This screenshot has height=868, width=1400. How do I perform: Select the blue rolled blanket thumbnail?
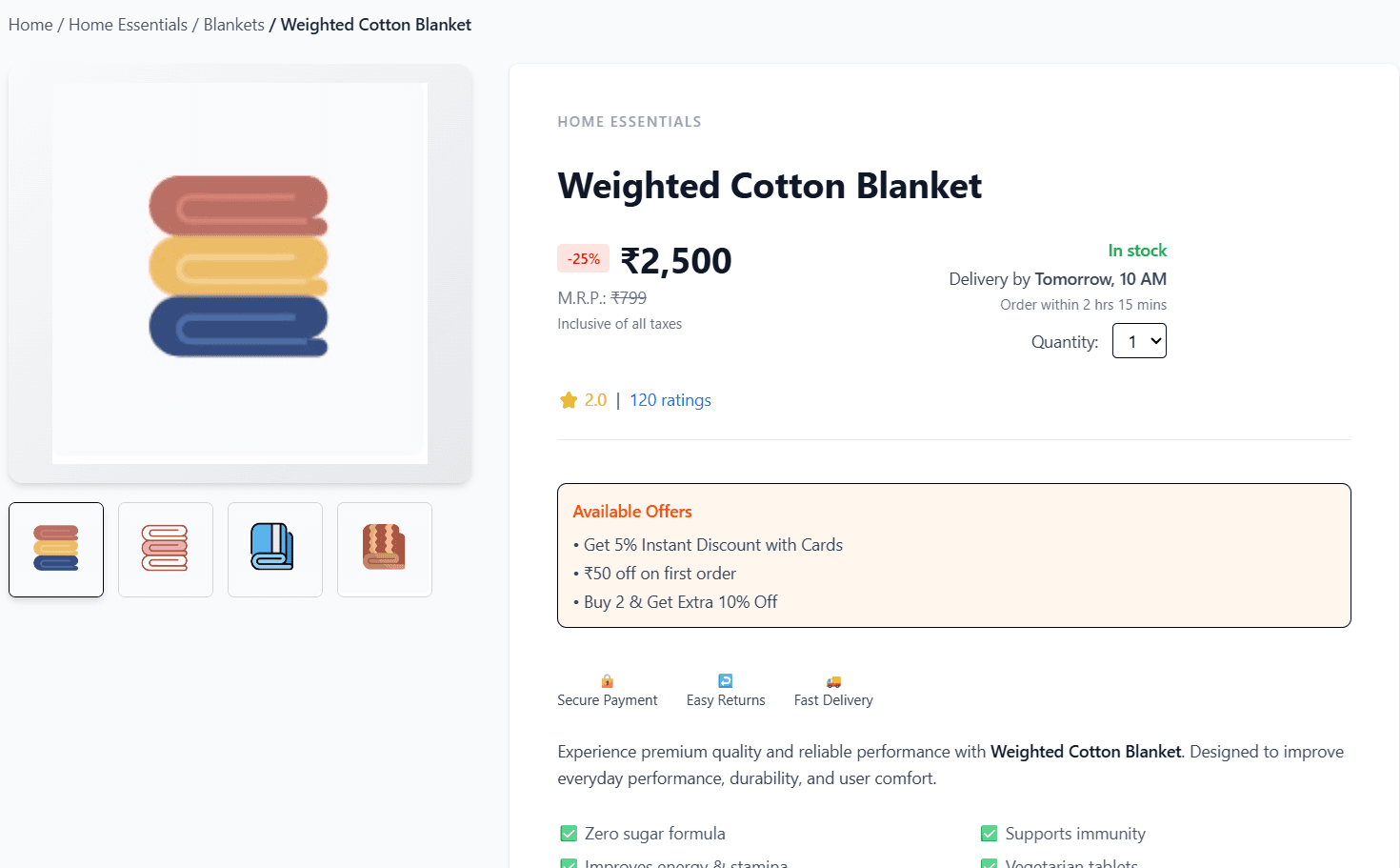275,550
